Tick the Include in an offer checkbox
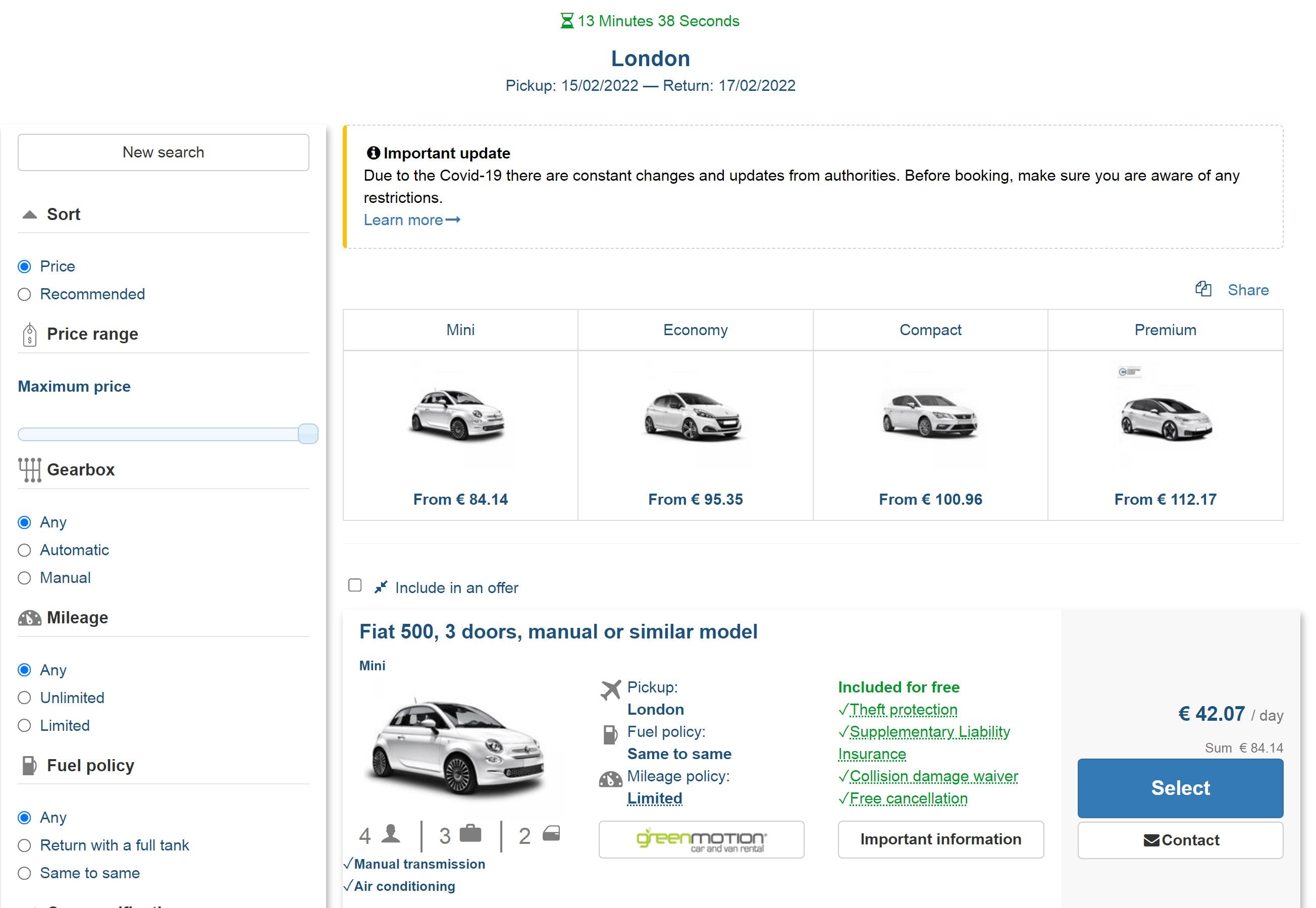1316x908 pixels. (355, 585)
